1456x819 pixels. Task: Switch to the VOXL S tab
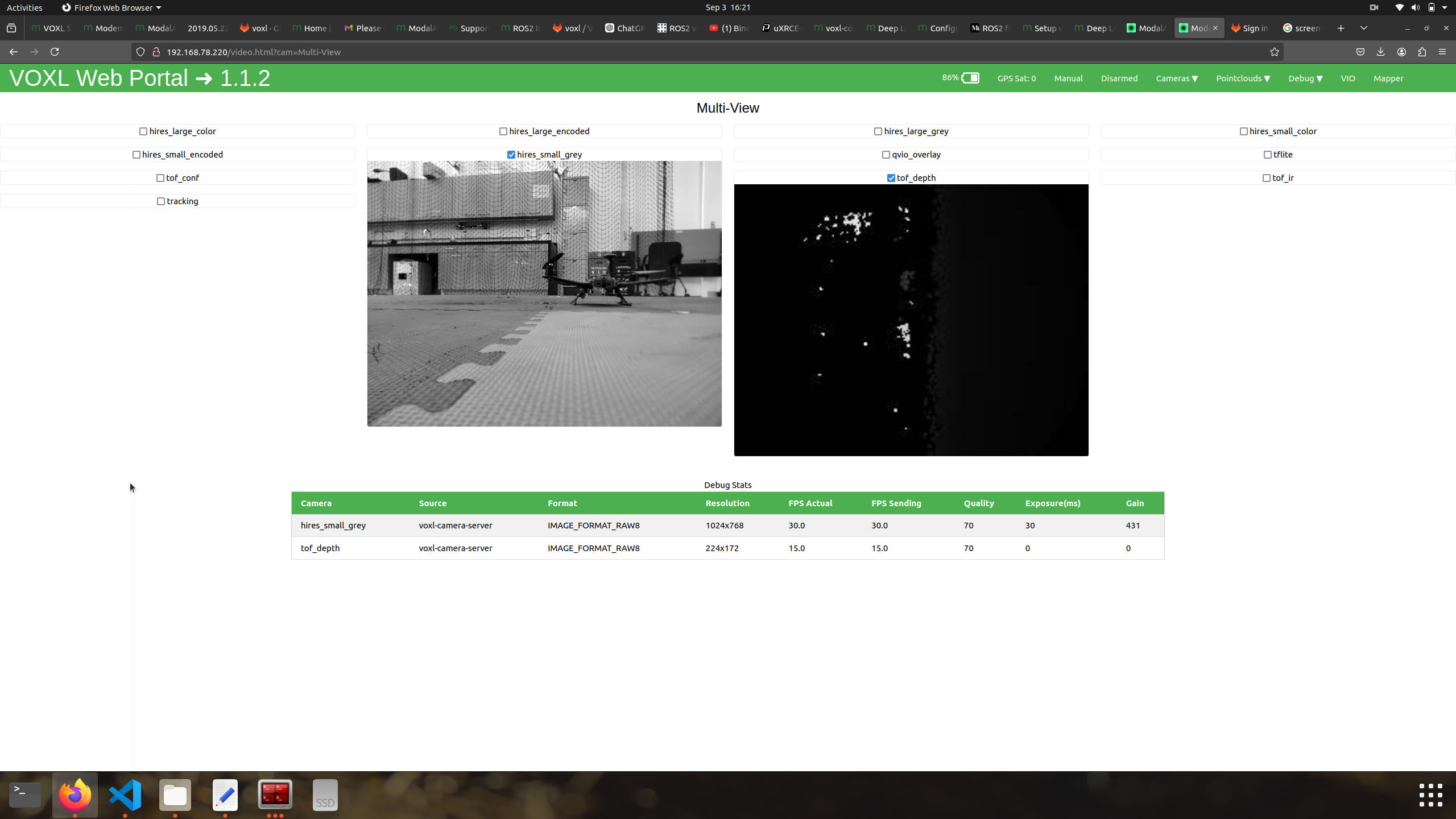tap(51, 28)
